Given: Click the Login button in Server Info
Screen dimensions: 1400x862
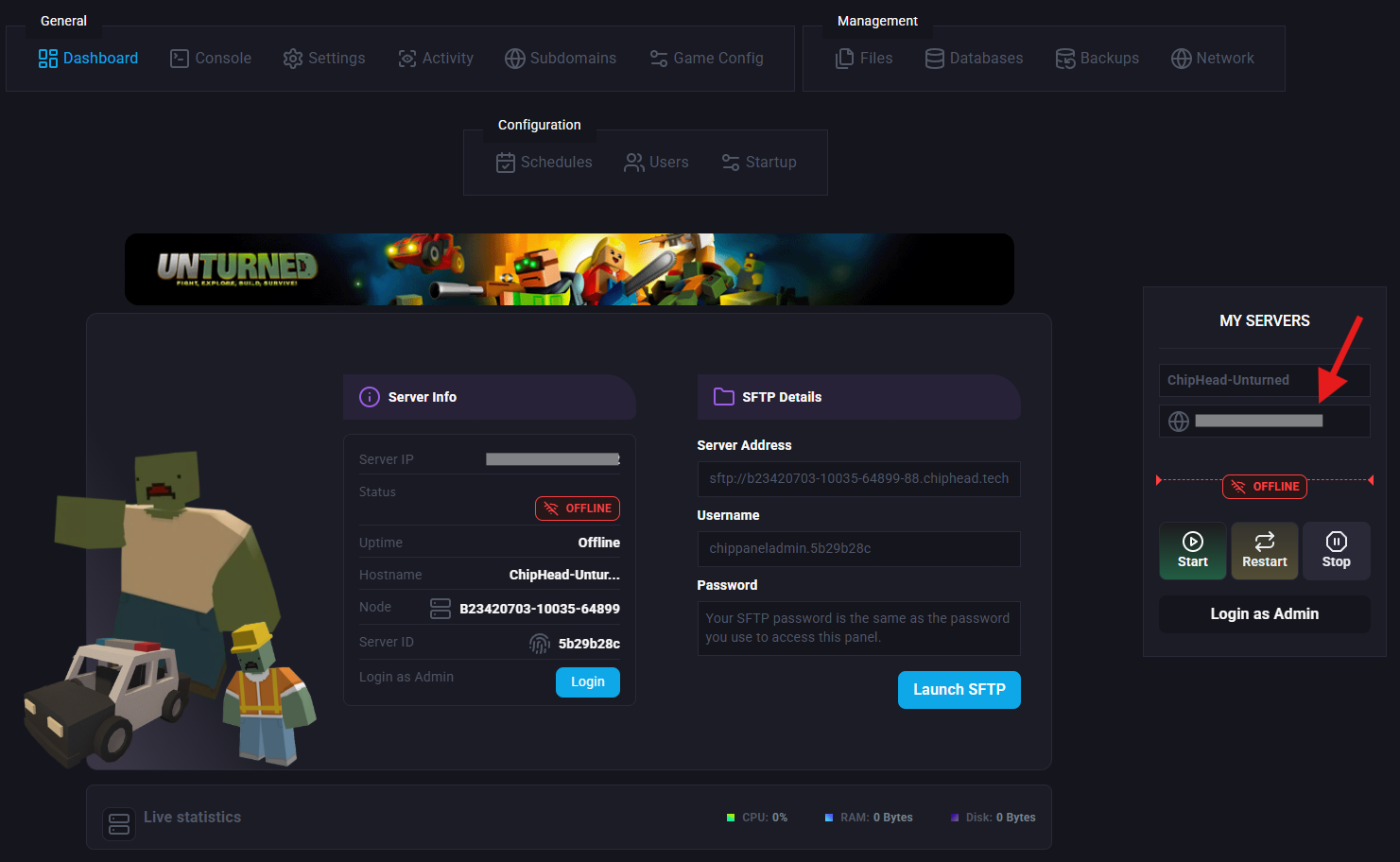Looking at the screenshot, I should 588,682.
